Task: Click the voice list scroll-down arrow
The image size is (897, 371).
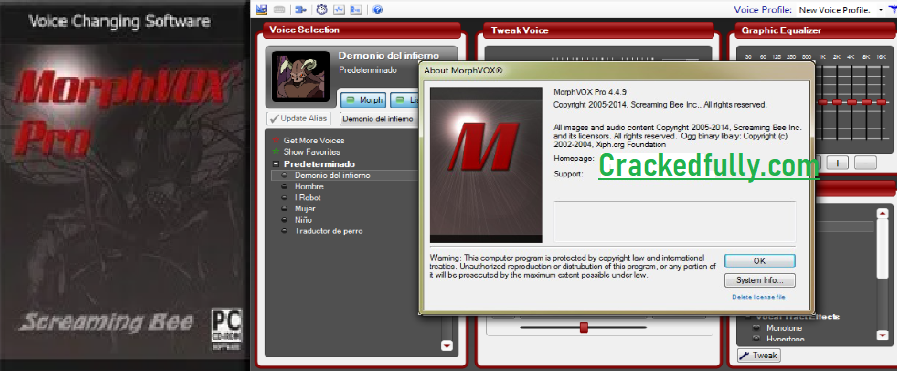Action: pos(447,346)
